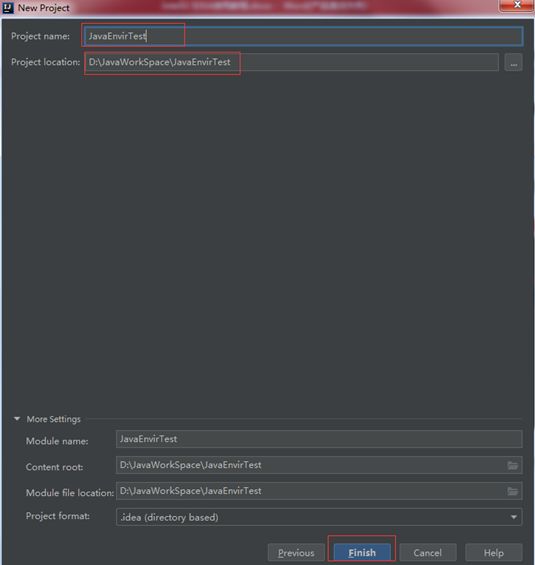Click the New Project title bar text
This screenshot has height=565, width=535.
pos(44,8)
